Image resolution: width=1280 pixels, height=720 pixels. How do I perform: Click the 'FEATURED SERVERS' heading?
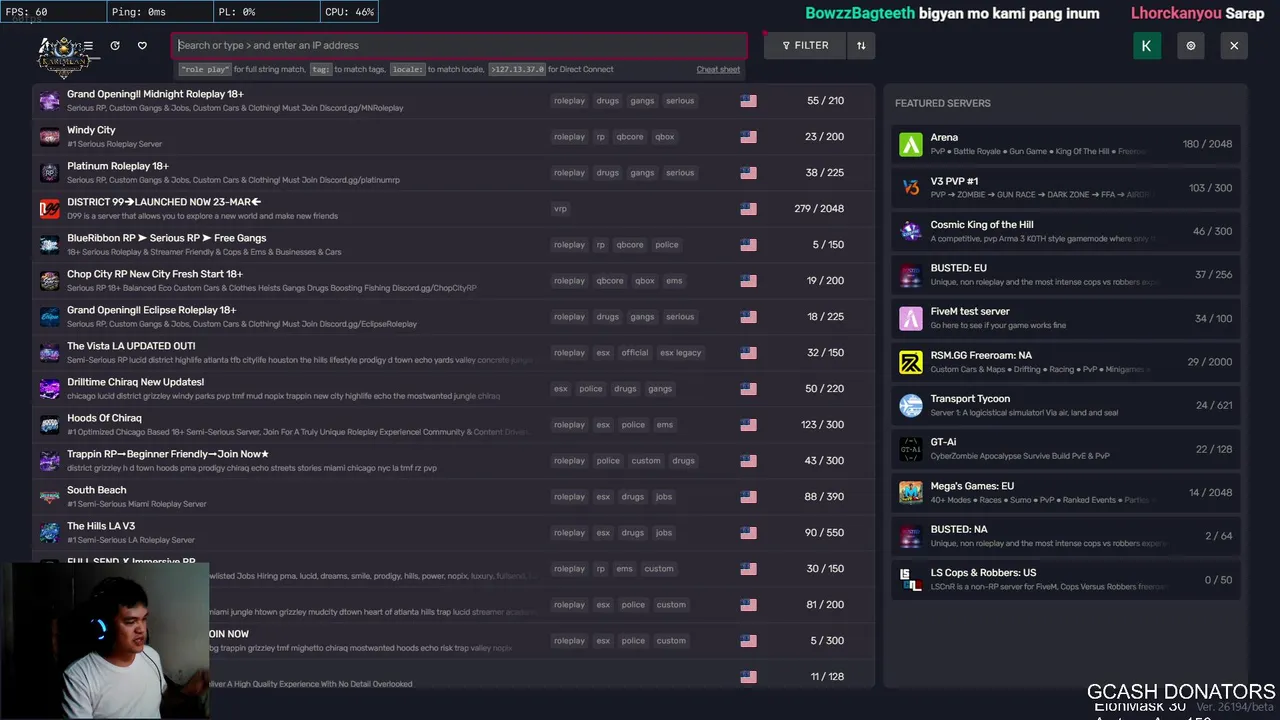(943, 103)
